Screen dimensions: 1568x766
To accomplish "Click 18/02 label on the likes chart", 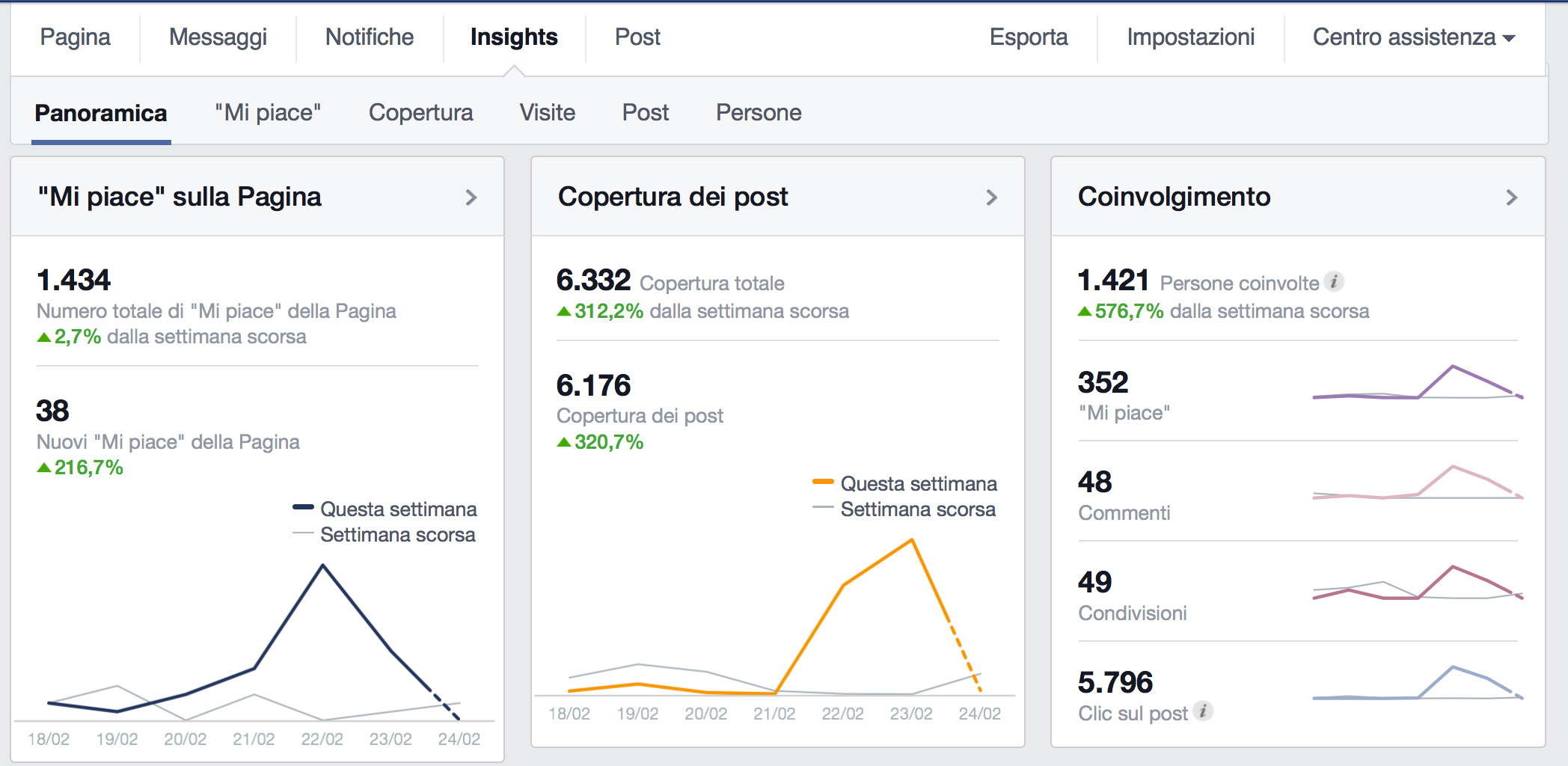I will pyautogui.click(x=49, y=739).
